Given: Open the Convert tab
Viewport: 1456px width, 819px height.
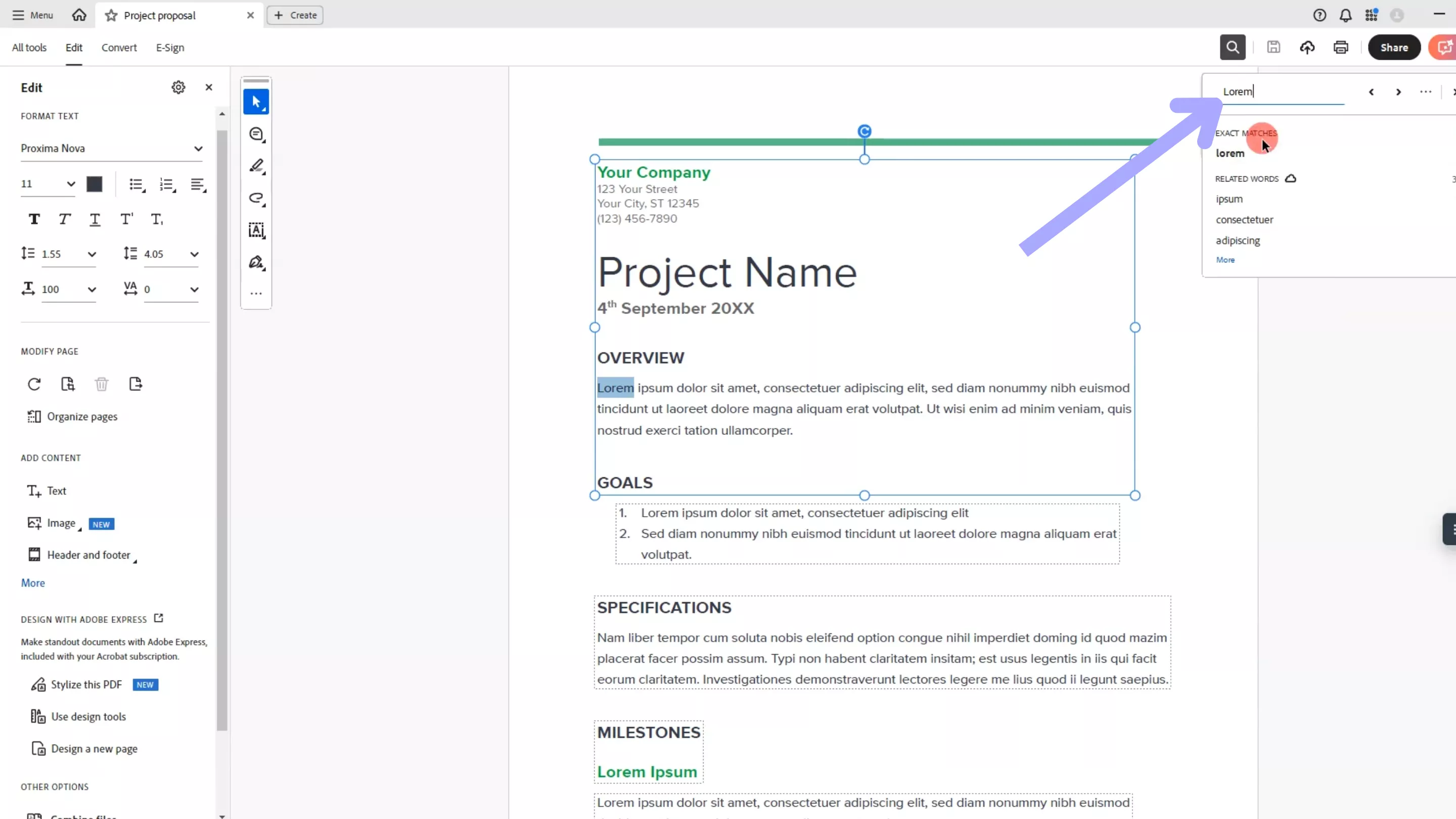Looking at the screenshot, I should pyautogui.click(x=119, y=48).
